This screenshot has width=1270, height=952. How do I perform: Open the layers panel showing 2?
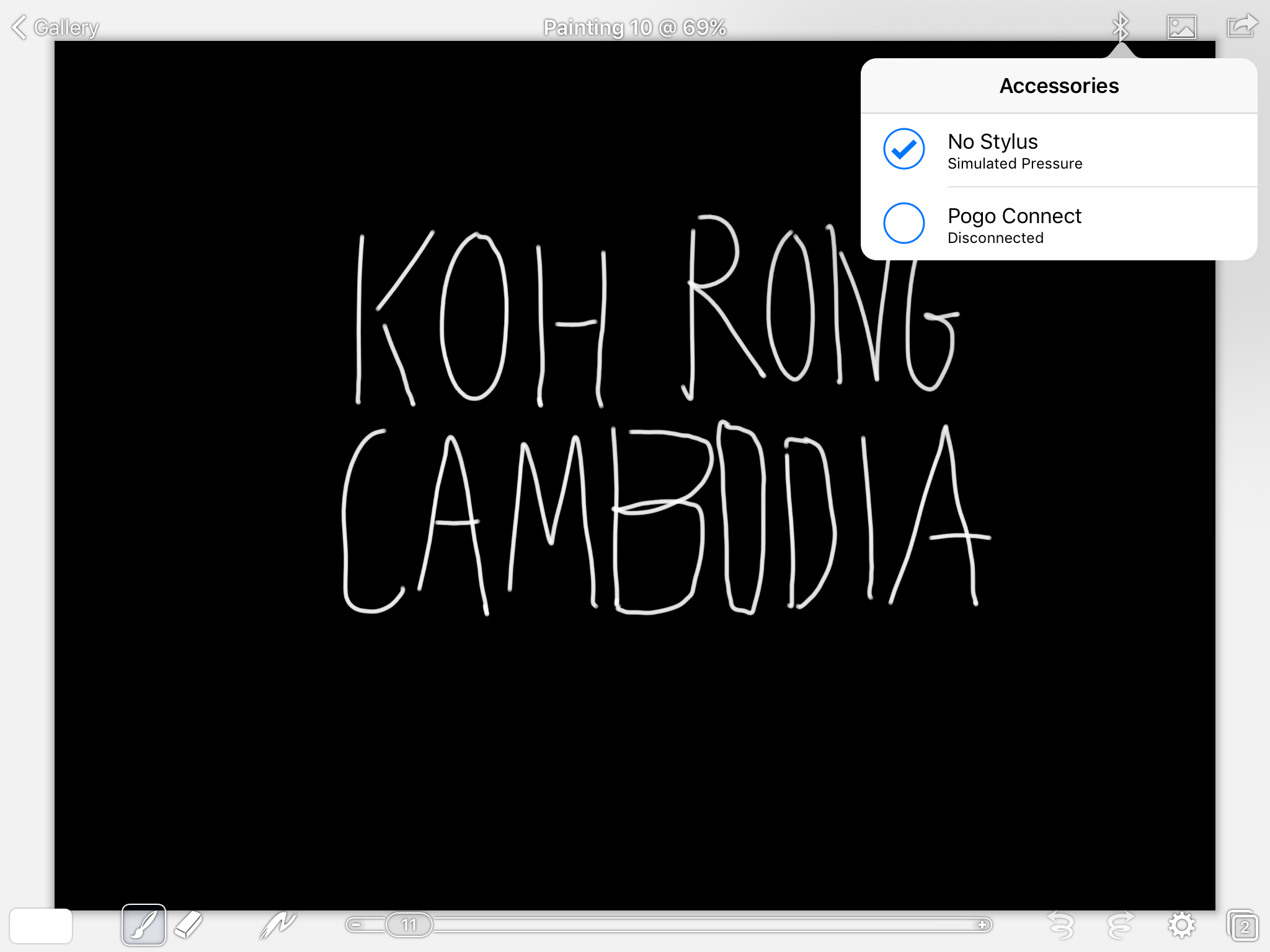[1243, 925]
